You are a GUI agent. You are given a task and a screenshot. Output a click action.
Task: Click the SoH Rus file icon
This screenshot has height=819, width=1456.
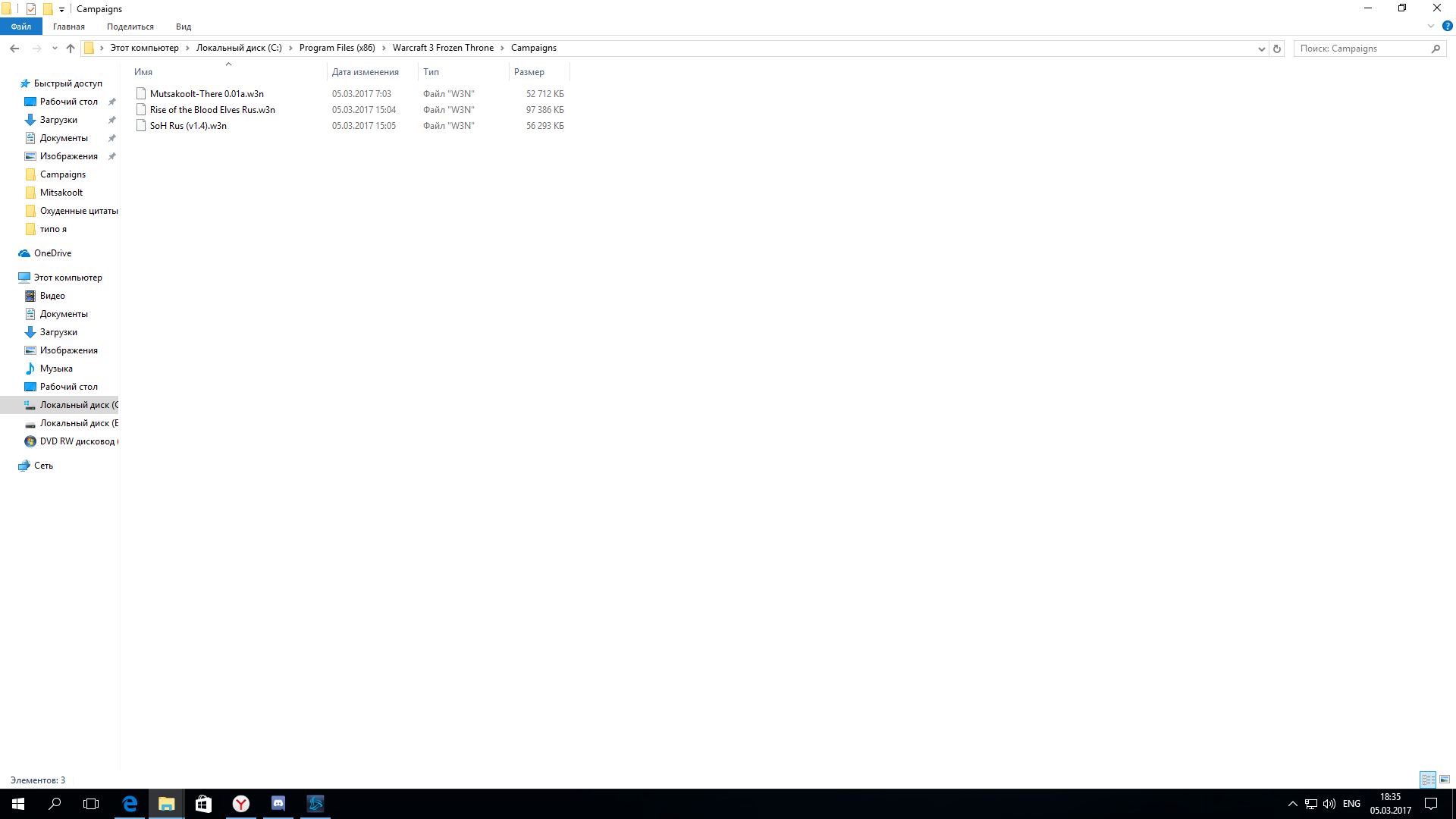(141, 126)
